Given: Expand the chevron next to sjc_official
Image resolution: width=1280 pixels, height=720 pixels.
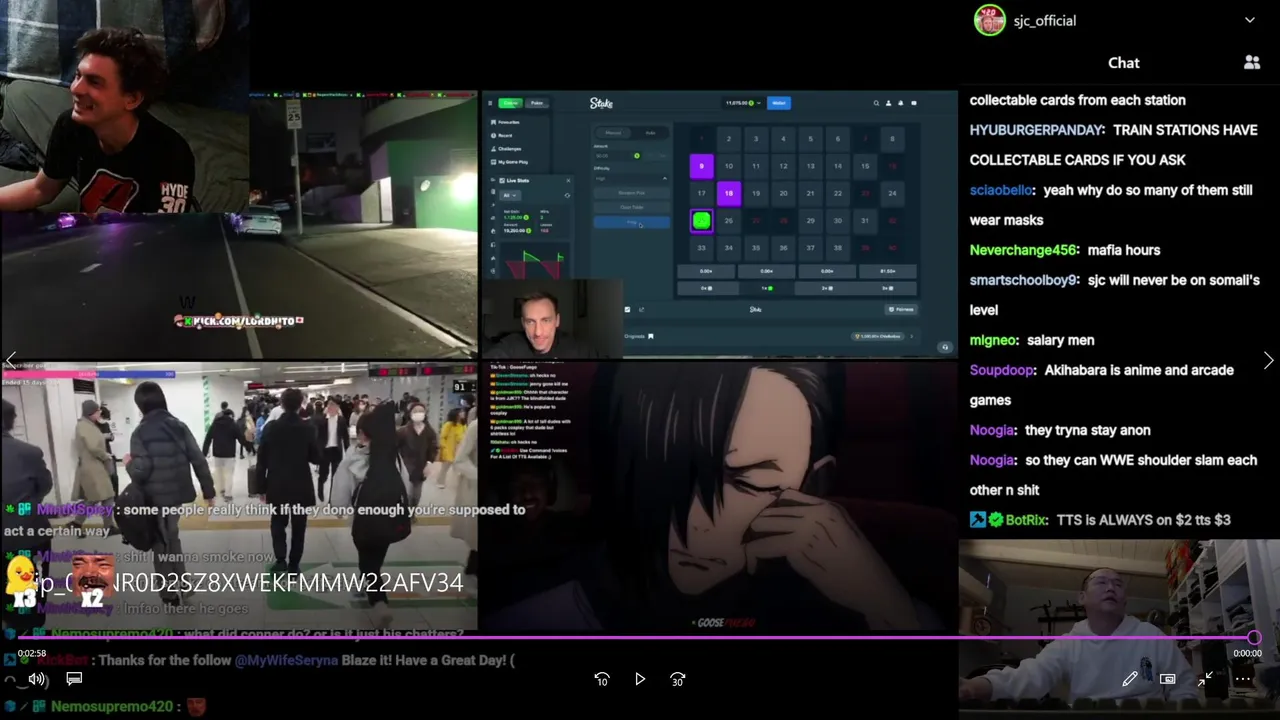Looking at the screenshot, I should (1250, 20).
